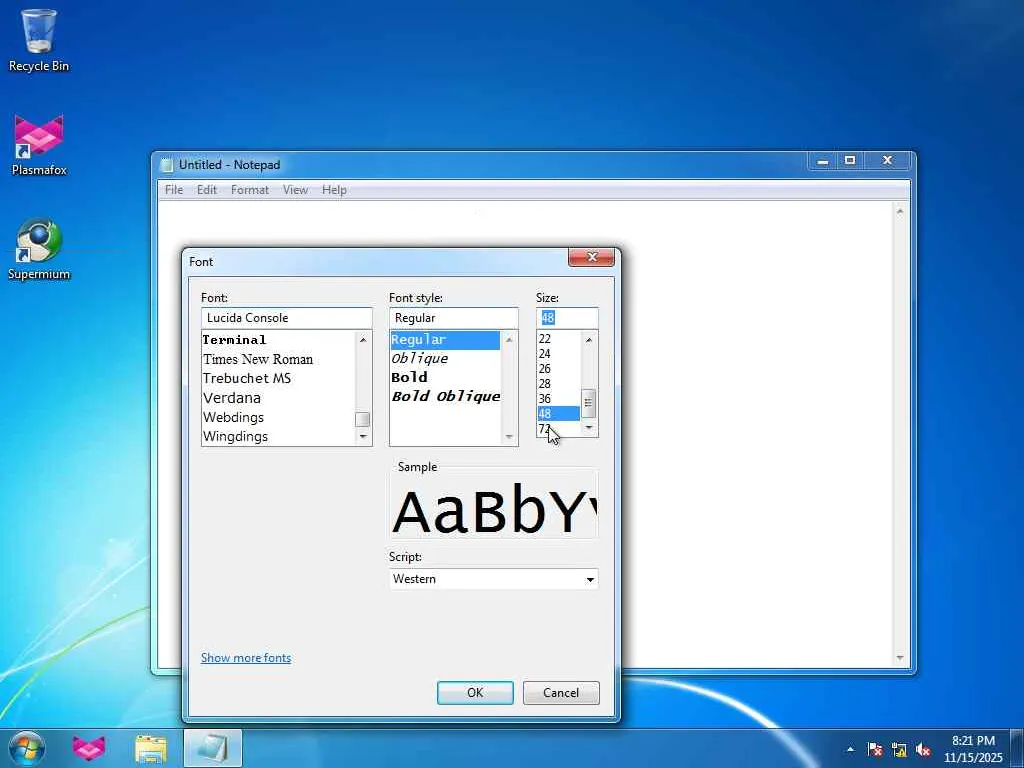
Task: Select the Plasmafox desktop shortcut
Action: (39, 145)
